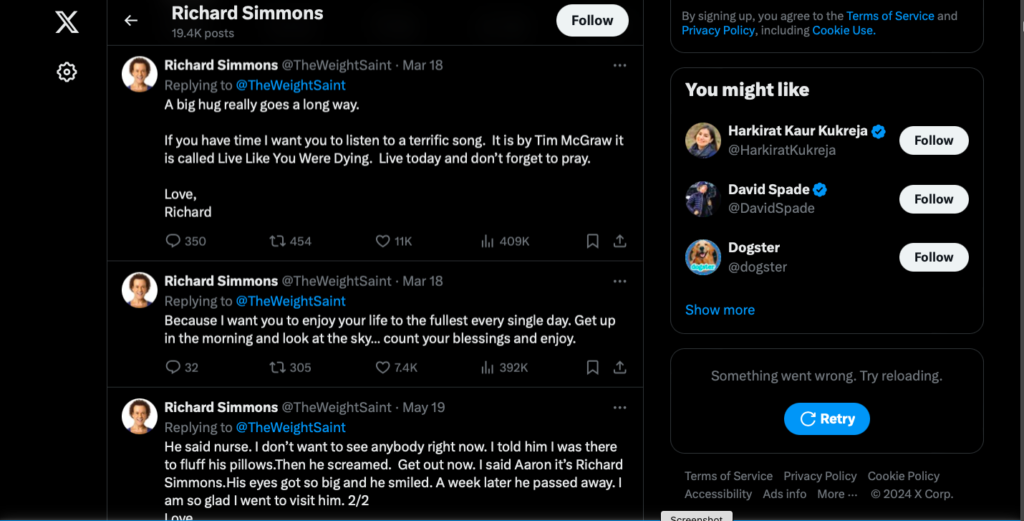1024x521 pixels.
Task: Expand the 'More' footer menu
Action: (837, 494)
